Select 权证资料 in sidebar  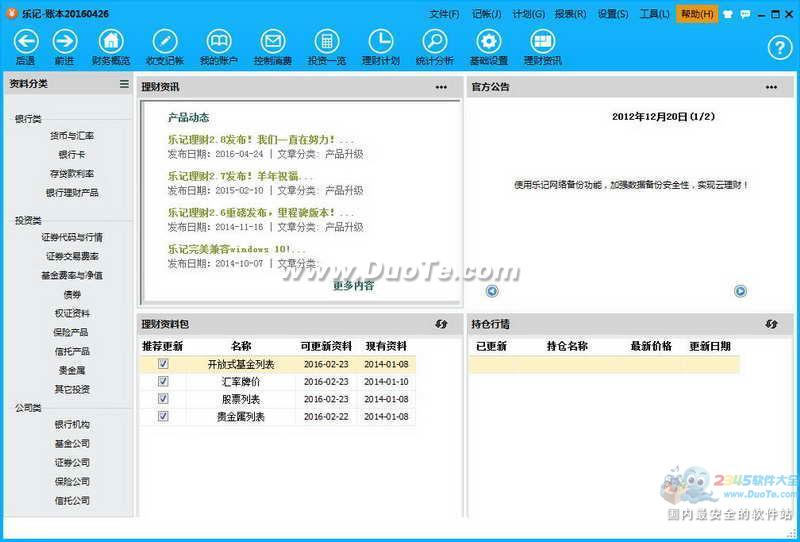72,313
